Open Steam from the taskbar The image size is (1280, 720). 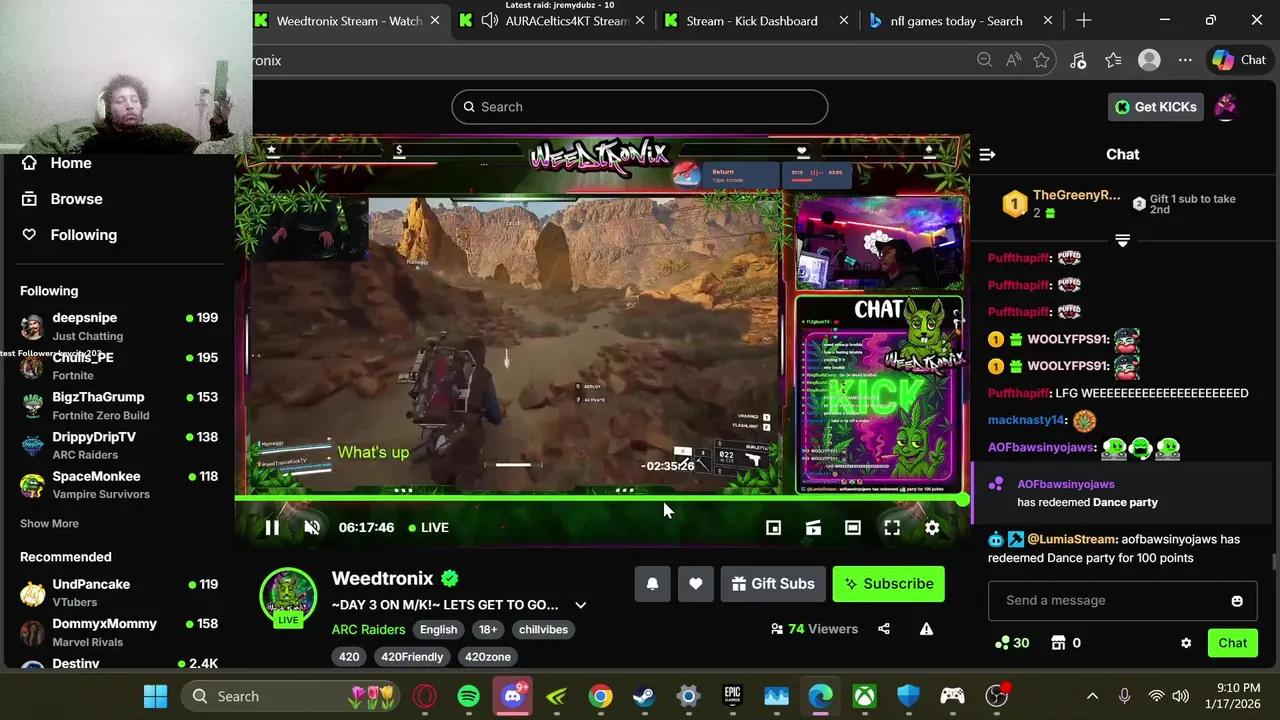(644, 696)
